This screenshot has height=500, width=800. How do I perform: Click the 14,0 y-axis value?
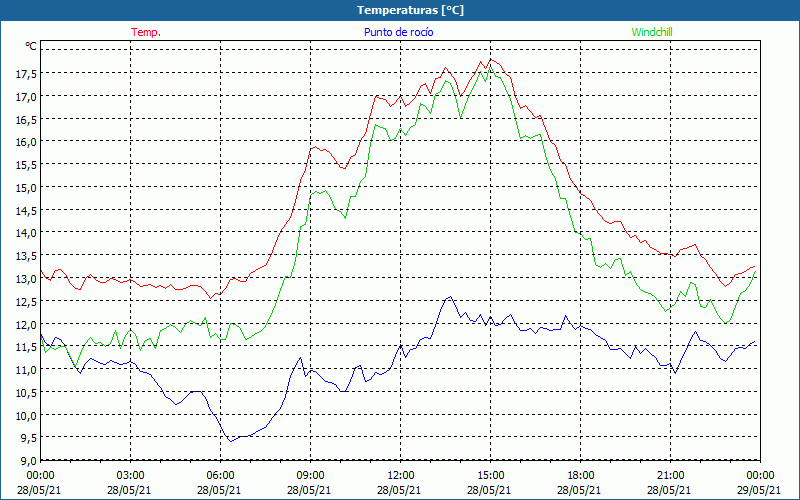pyautogui.click(x=26, y=234)
